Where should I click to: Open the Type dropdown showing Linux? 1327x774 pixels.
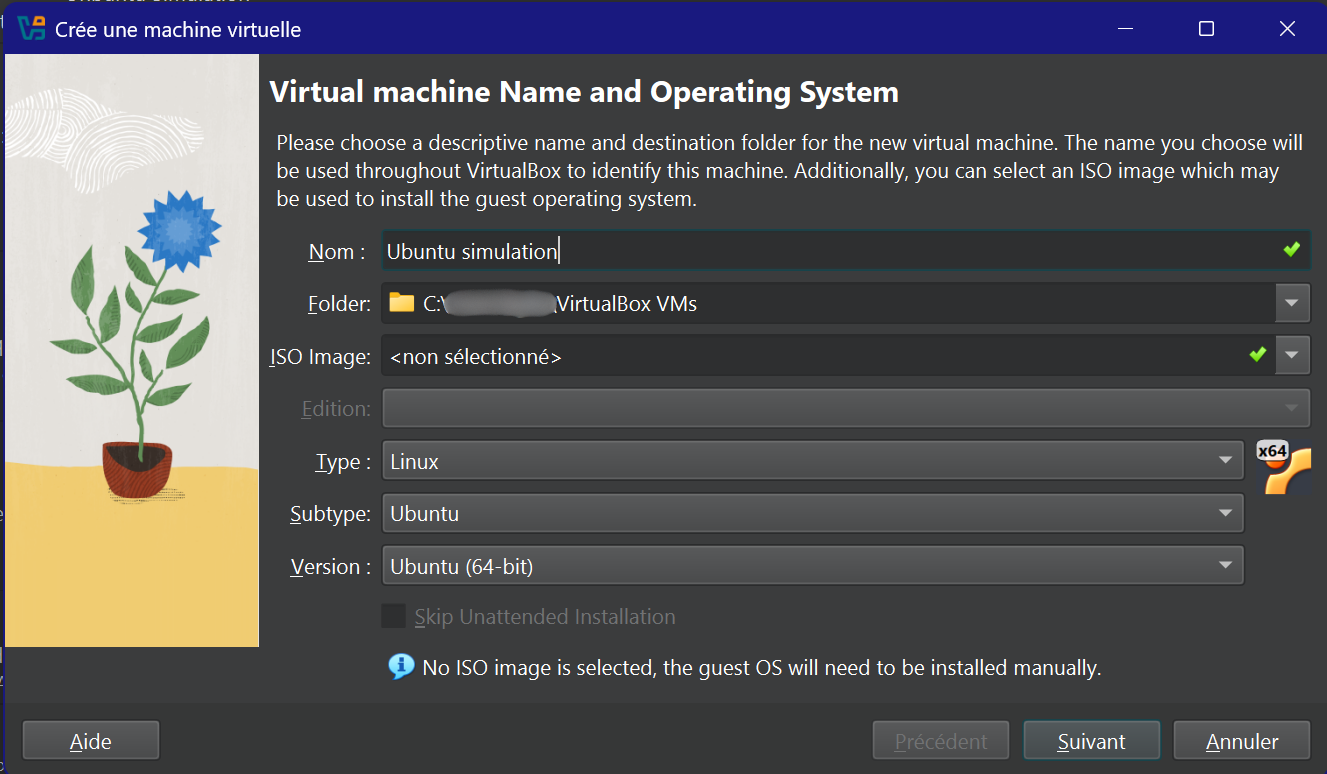[1227, 461]
